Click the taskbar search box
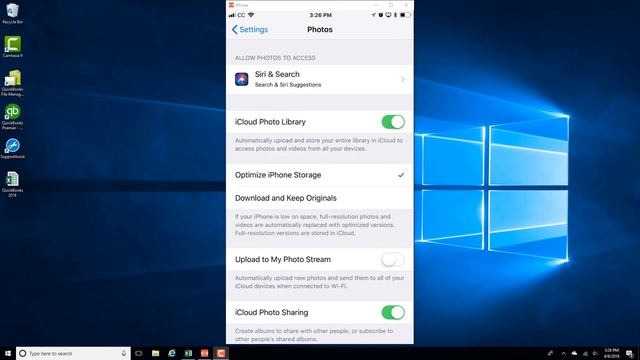The width and height of the screenshot is (640, 360). (73, 353)
